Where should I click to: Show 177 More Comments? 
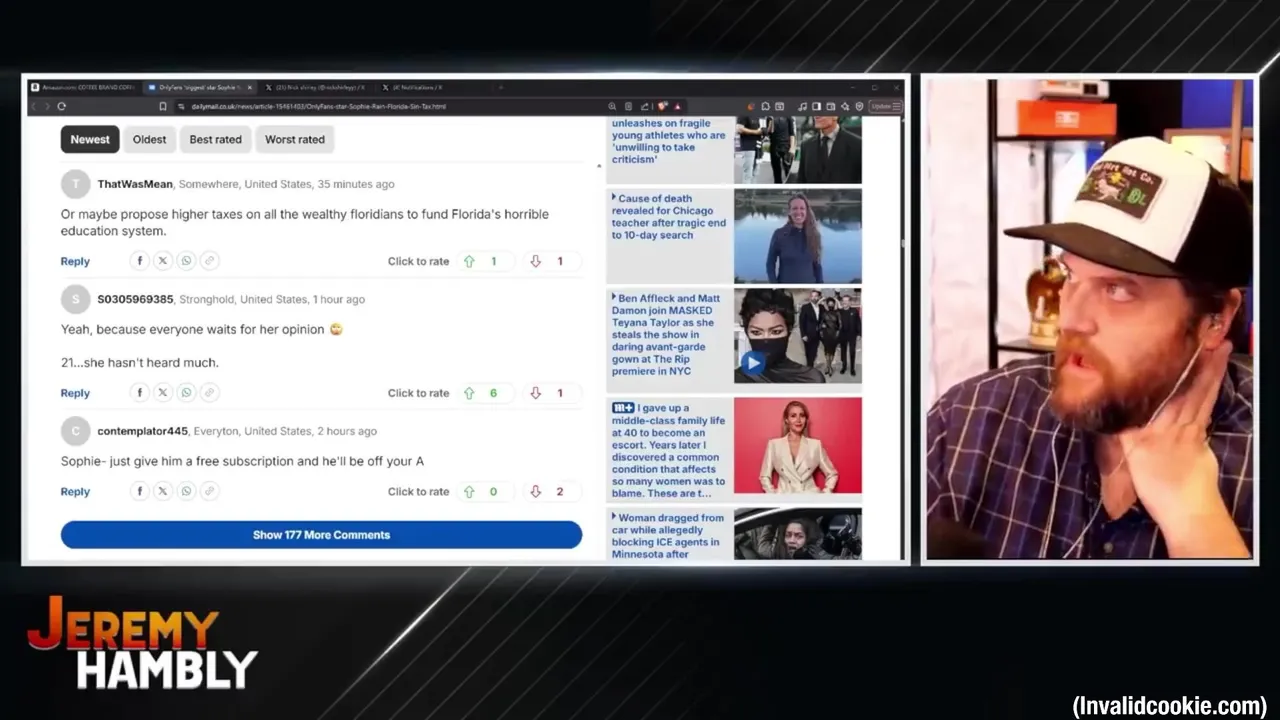coord(321,535)
